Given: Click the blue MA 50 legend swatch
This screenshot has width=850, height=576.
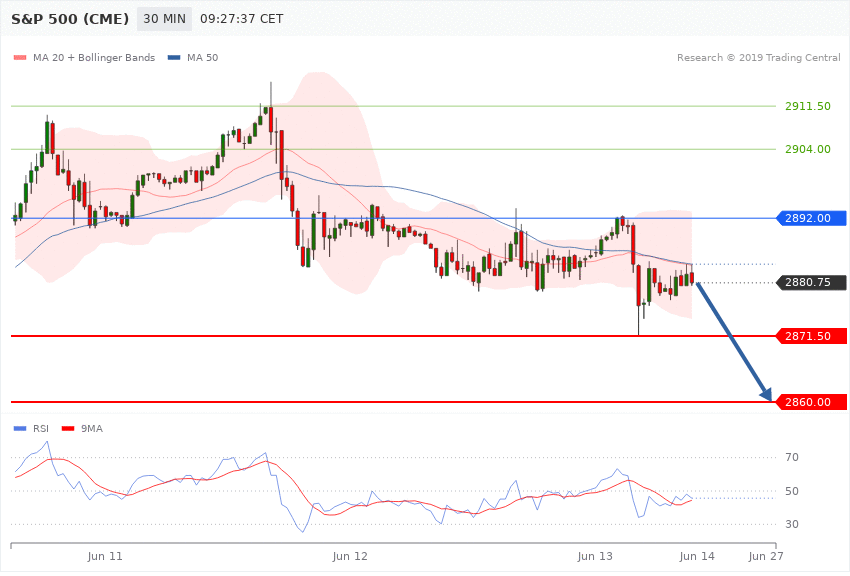Looking at the screenshot, I should [174, 57].
